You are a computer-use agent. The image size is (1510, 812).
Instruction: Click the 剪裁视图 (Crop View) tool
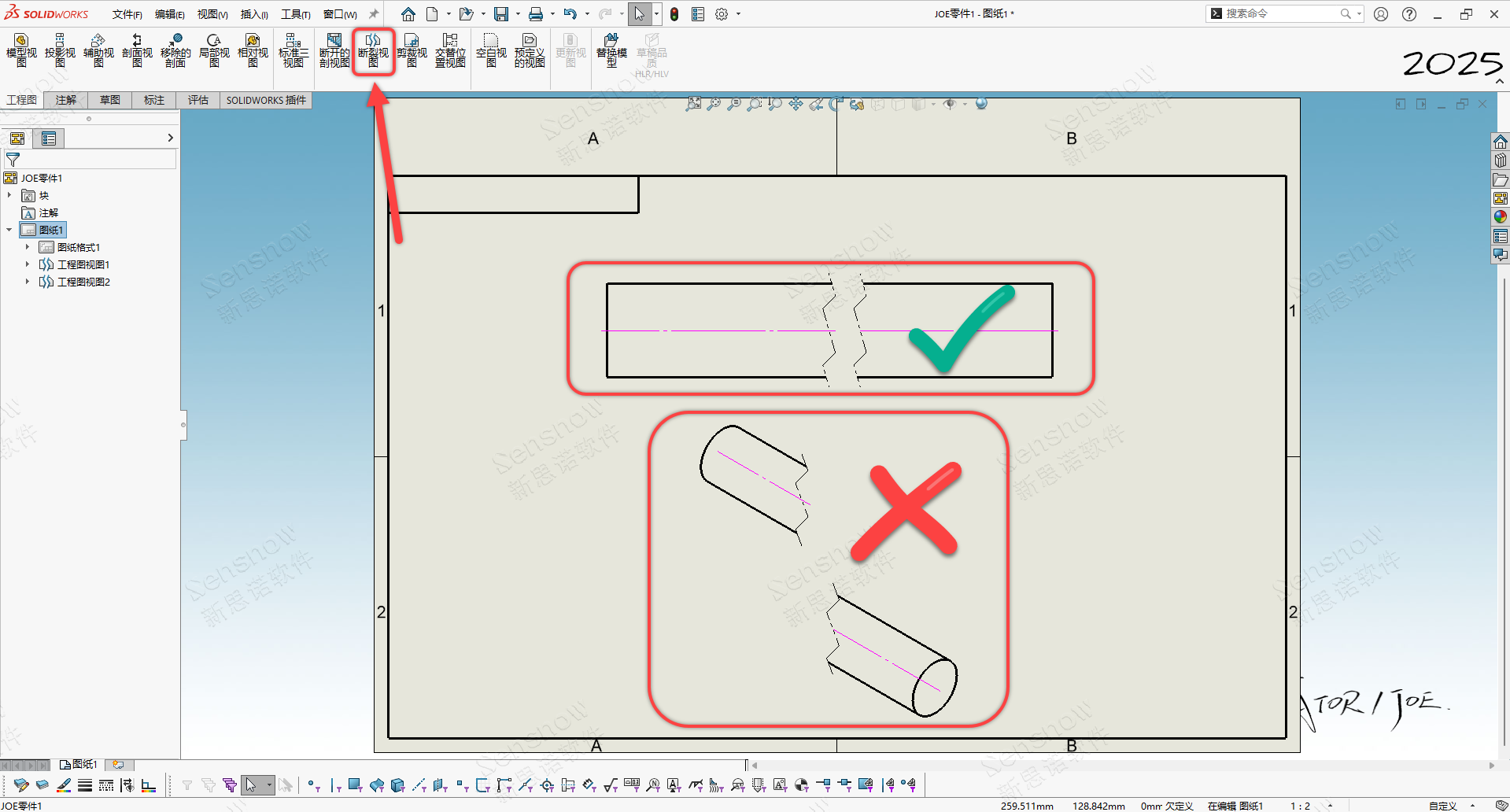[x=412, y=50]
